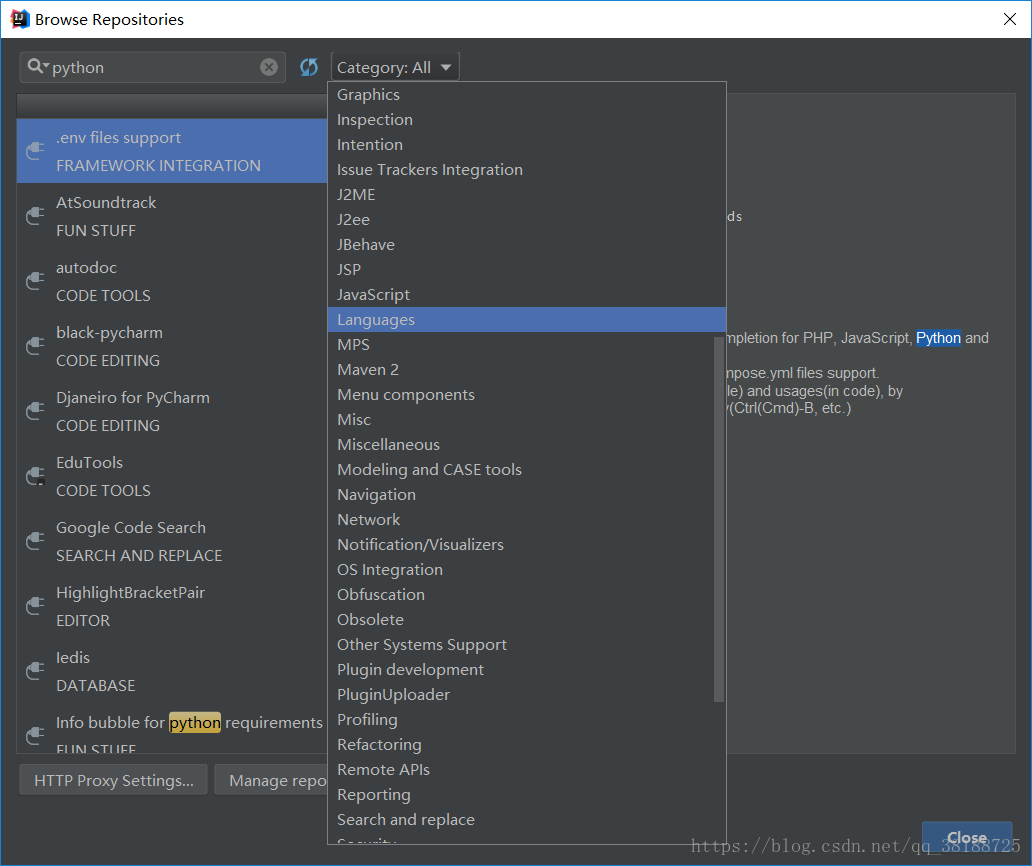Choose Issue Trackers Integration category

coord(527,170)
